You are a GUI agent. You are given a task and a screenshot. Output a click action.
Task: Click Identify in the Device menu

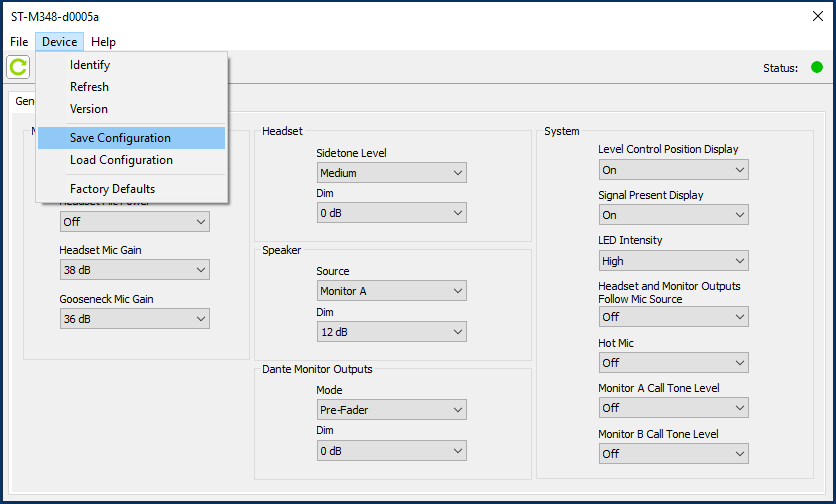90,65
